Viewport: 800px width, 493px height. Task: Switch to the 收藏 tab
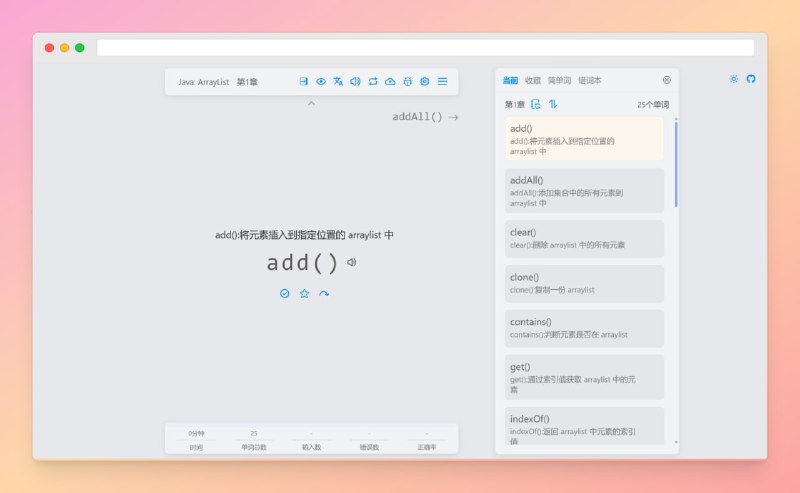(x=533, y=80)
